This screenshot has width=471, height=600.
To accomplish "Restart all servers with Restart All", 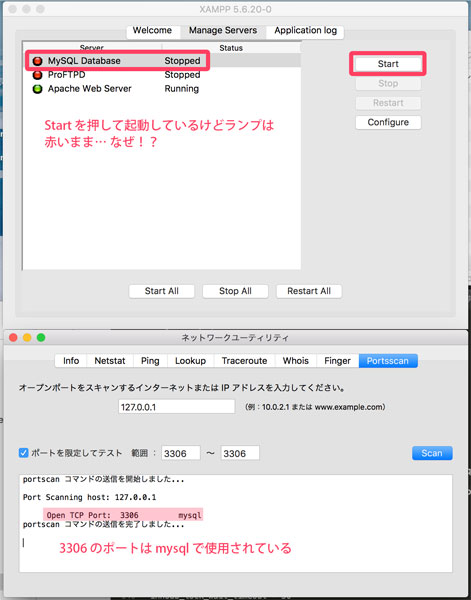I will click(x=309, y=291).
